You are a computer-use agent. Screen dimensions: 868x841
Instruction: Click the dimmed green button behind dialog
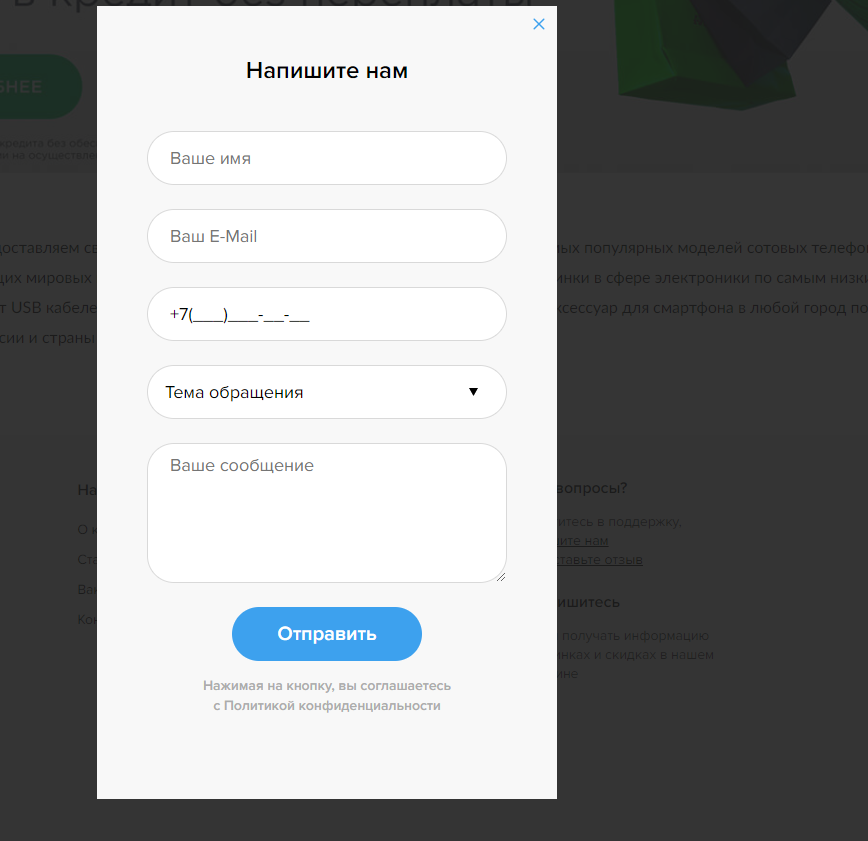[41, 87]
